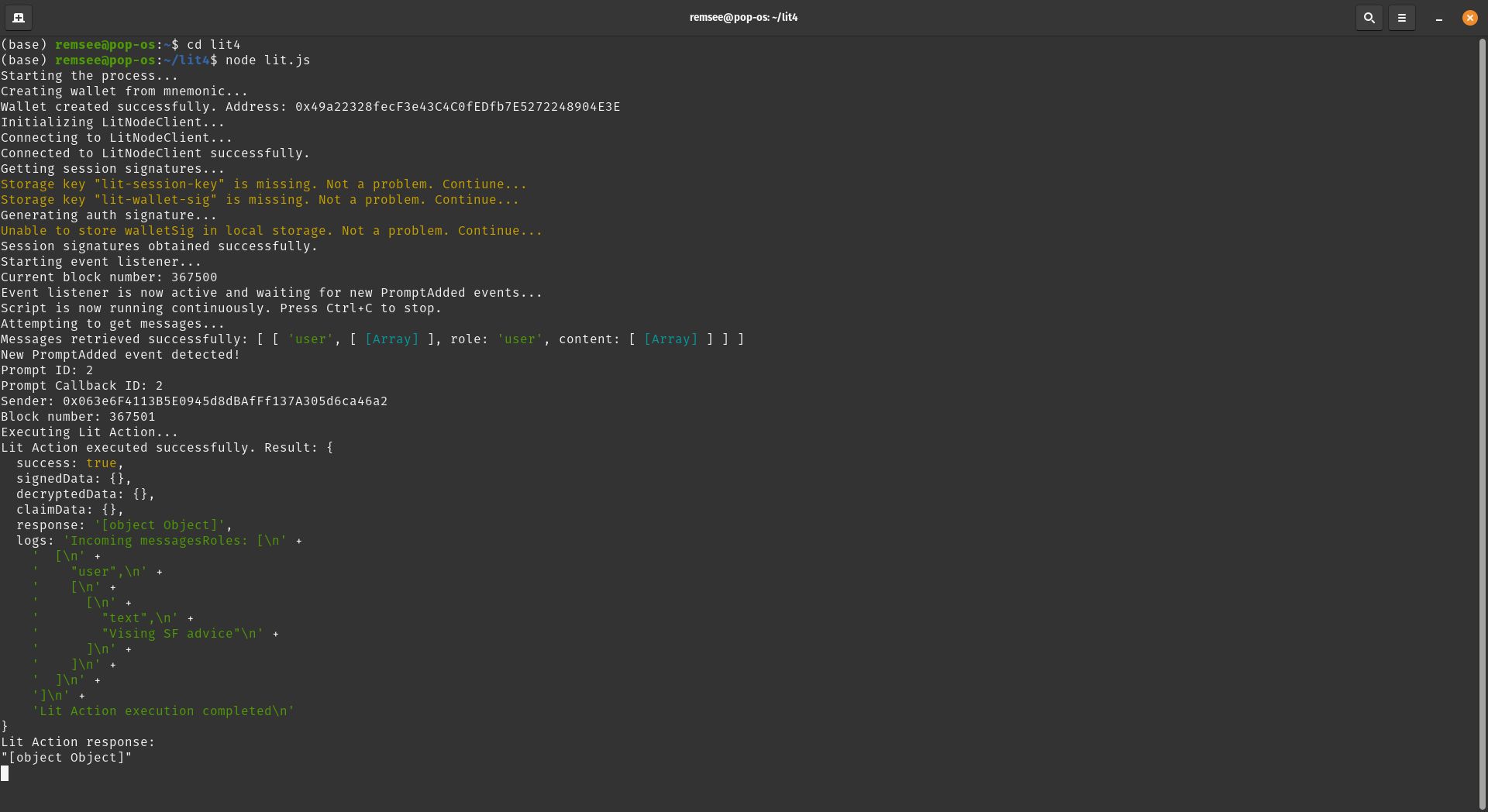Screen dimensions: 1488x812
Task: Click 'Event listener is now active' line
Action: pos(271,293)
